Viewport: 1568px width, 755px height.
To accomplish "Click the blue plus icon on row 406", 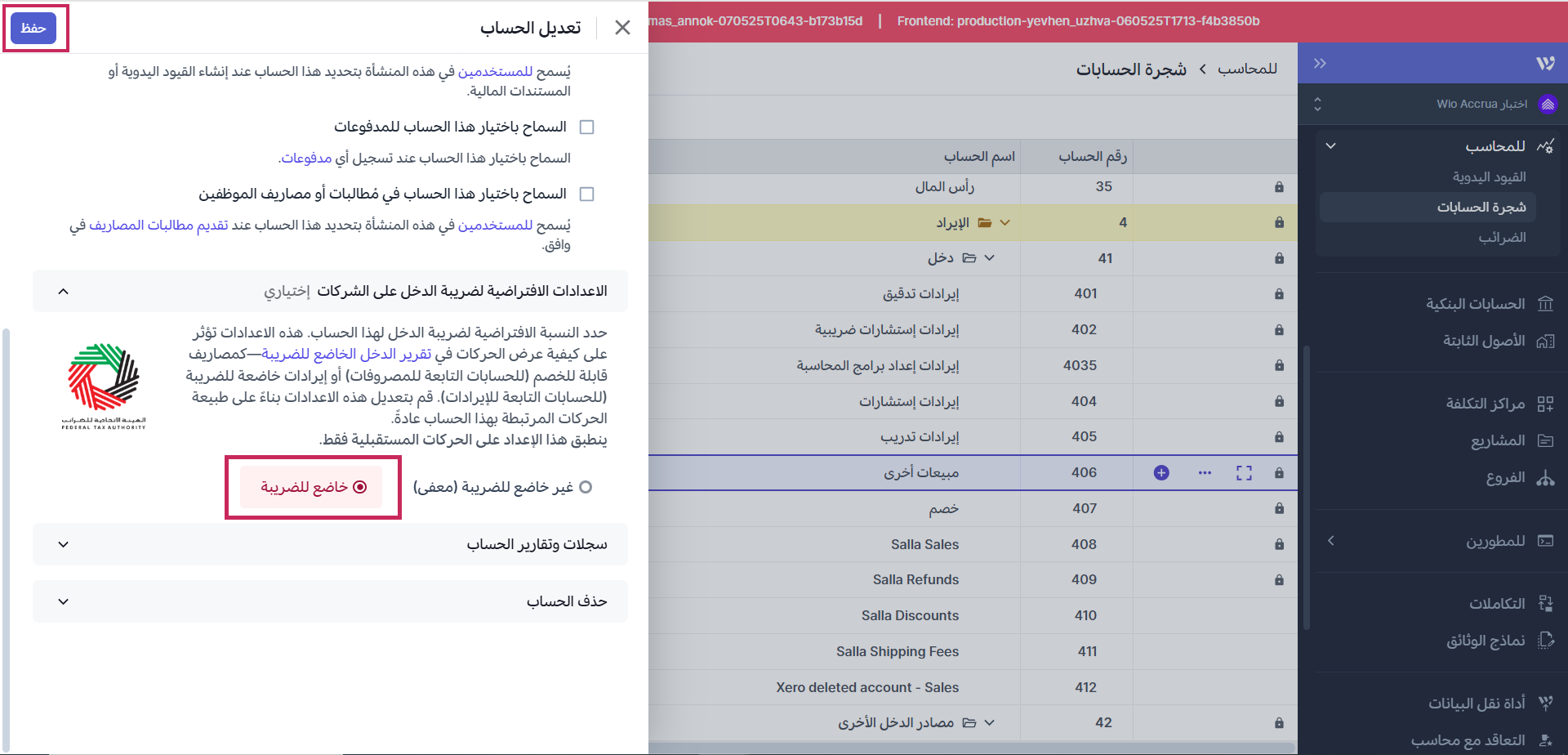I will click(1161, 473).
